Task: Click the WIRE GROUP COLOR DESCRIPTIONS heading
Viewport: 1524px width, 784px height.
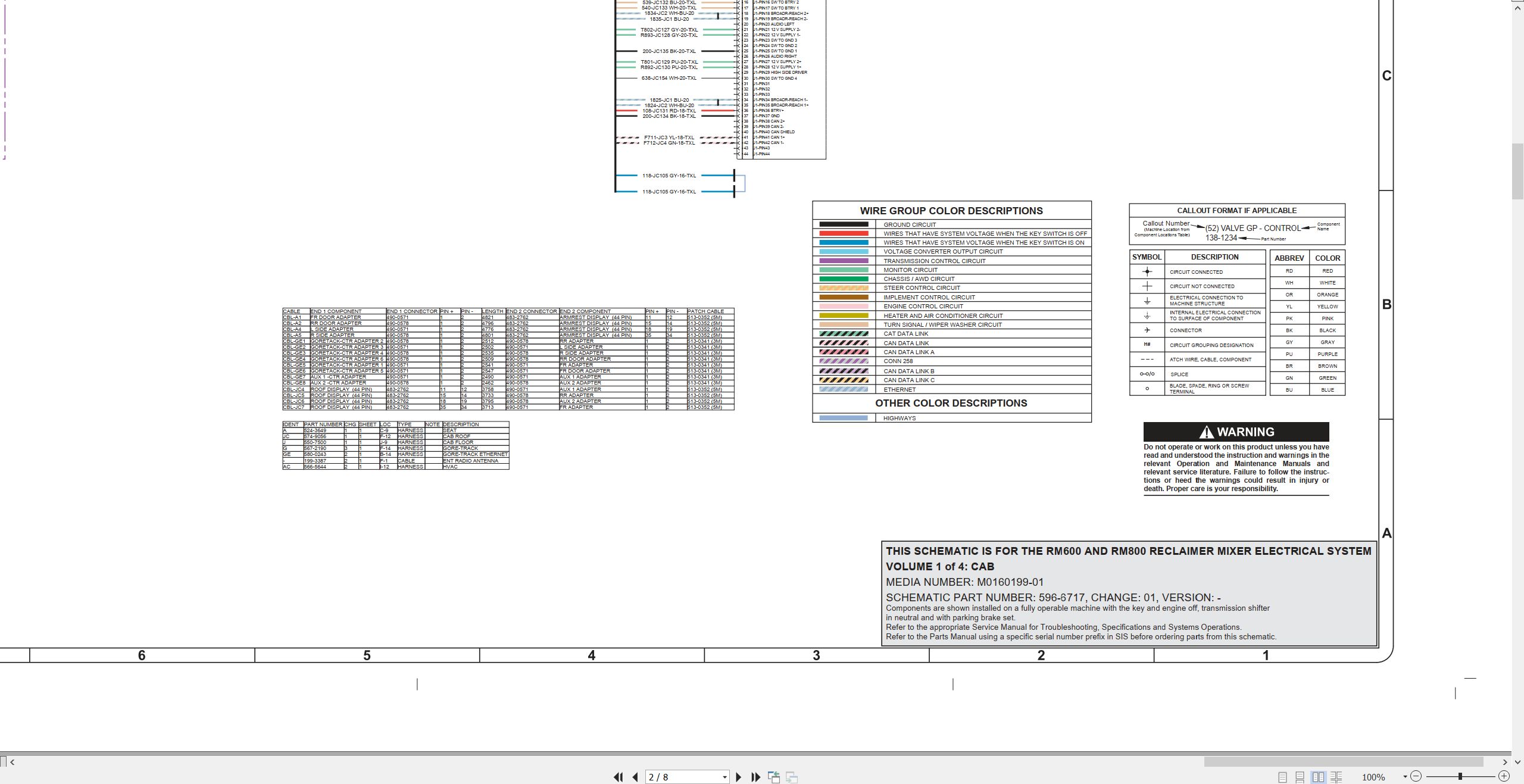Action: pos(951,211)
